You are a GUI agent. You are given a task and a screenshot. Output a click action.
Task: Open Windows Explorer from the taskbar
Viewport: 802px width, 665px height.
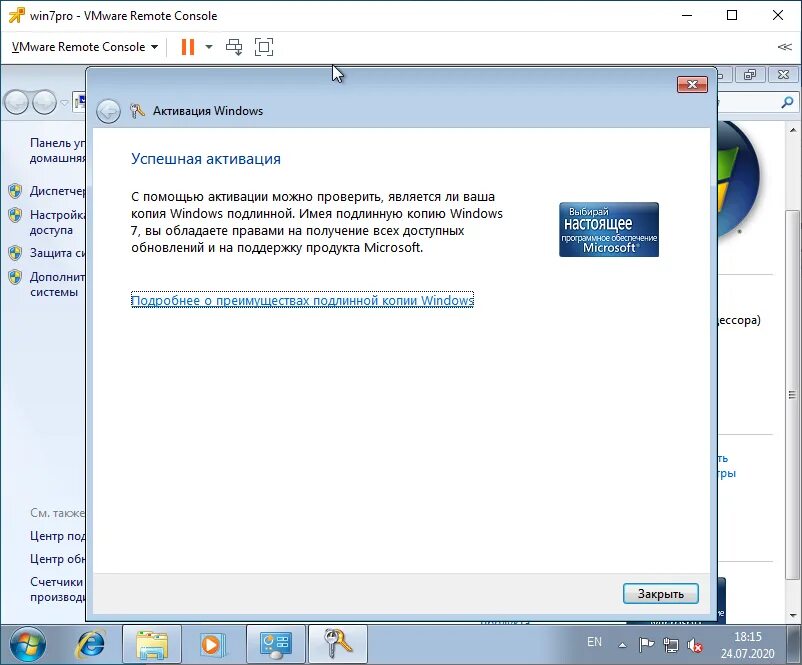coord(152,645)
